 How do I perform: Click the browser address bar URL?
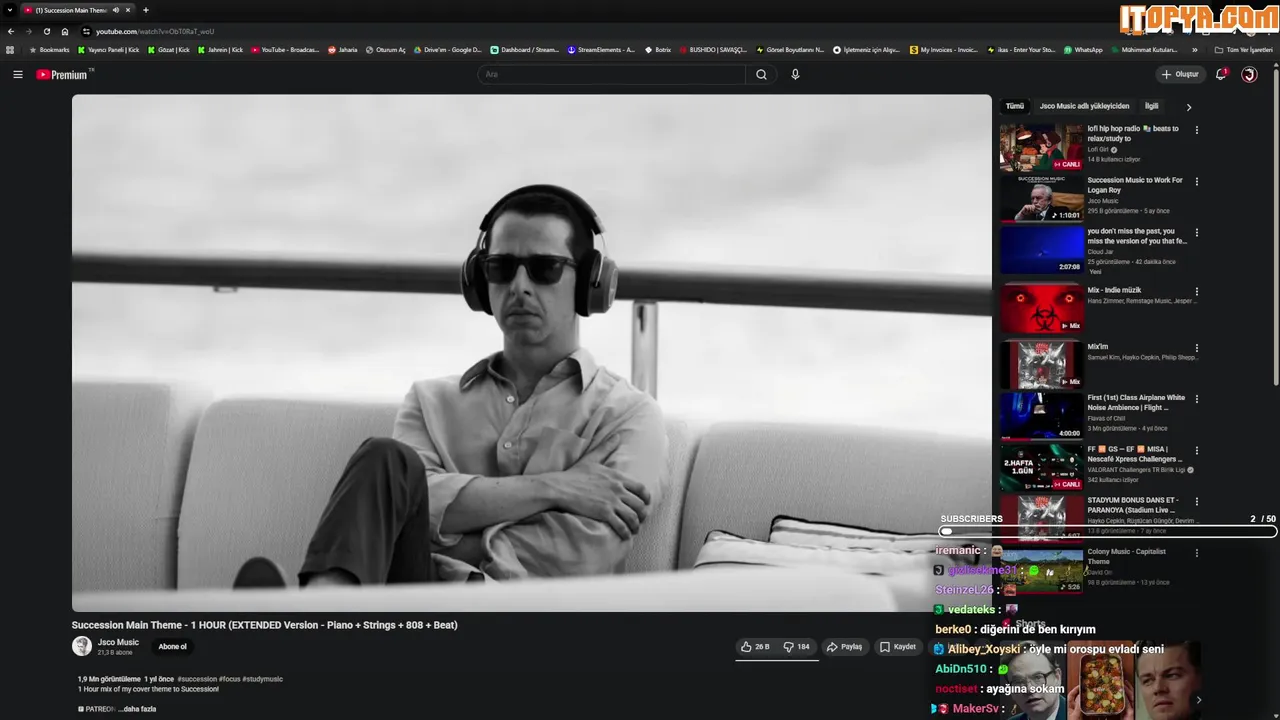click(x=155, y=31)
